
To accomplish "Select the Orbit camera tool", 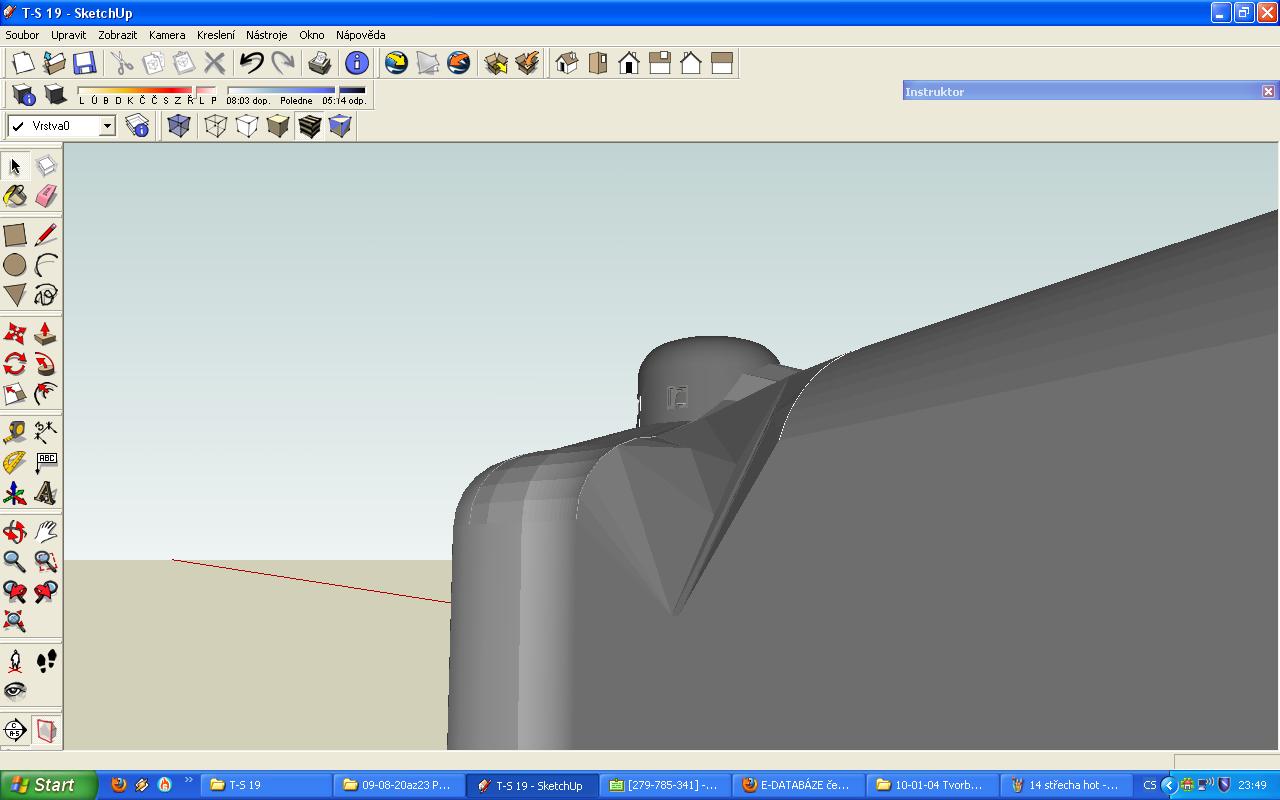I will [15, 531].
